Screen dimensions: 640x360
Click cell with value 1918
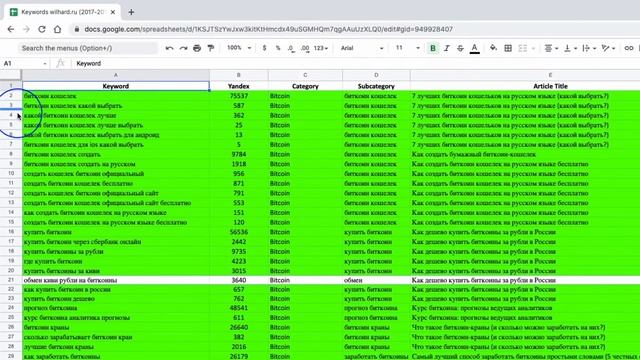(x=239, y=164)
